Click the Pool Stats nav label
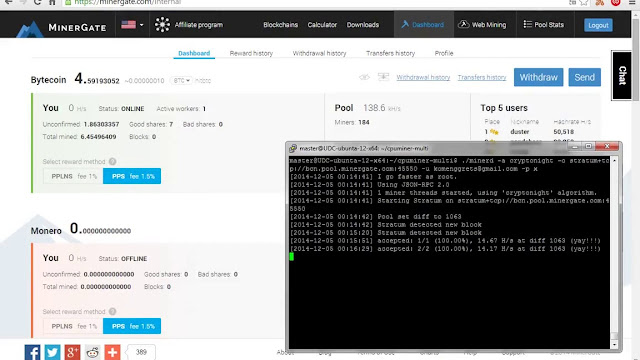 coord(549,24)
